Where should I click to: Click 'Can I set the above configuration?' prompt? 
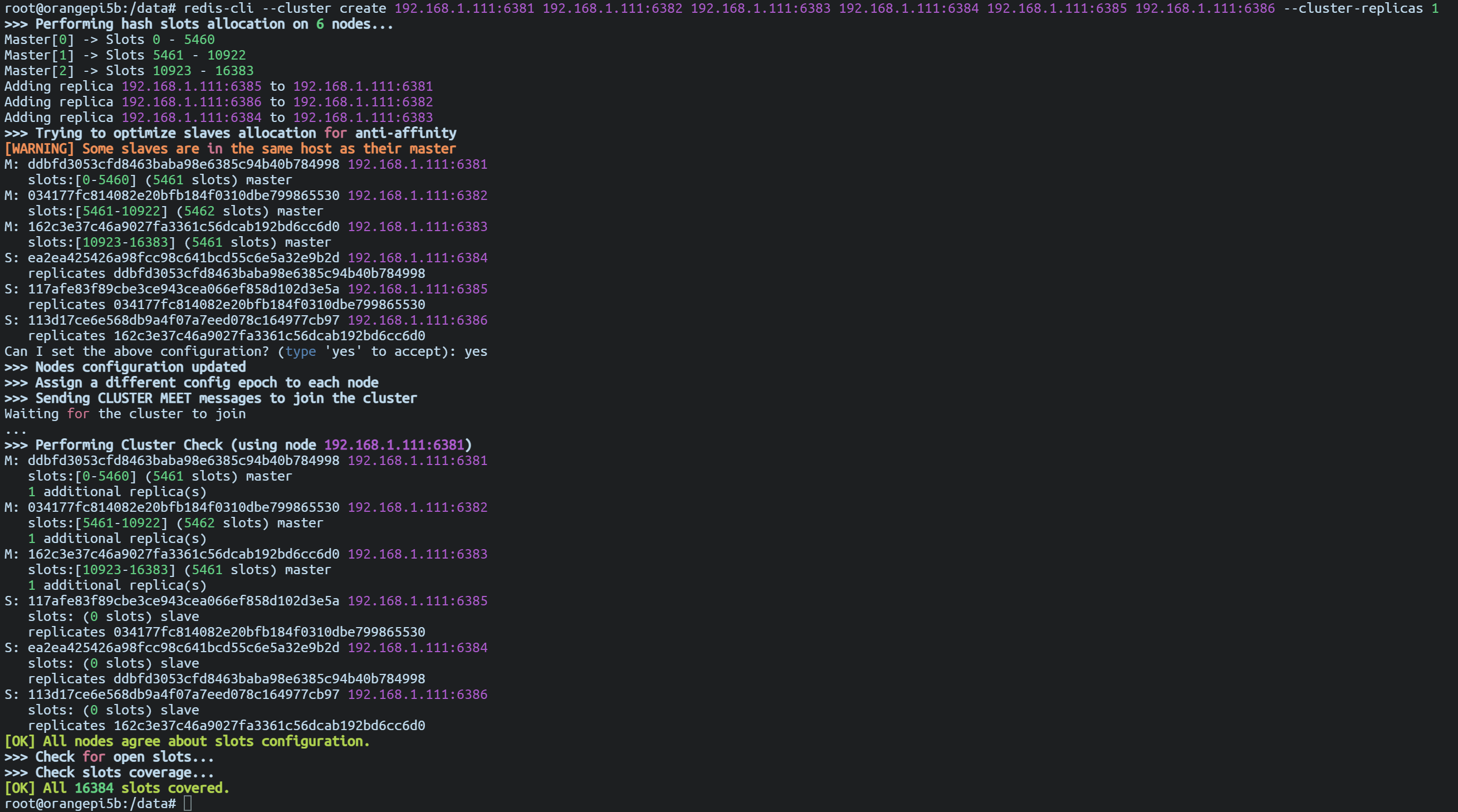point(137,351)
